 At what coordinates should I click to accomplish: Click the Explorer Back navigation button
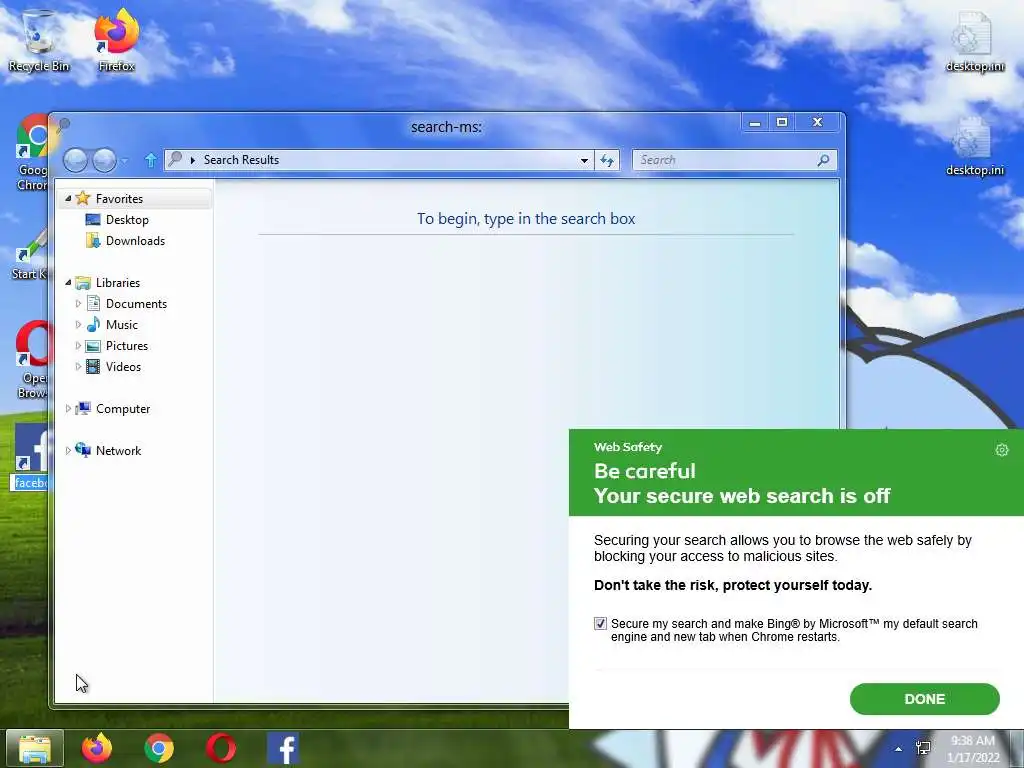(75, 160)
